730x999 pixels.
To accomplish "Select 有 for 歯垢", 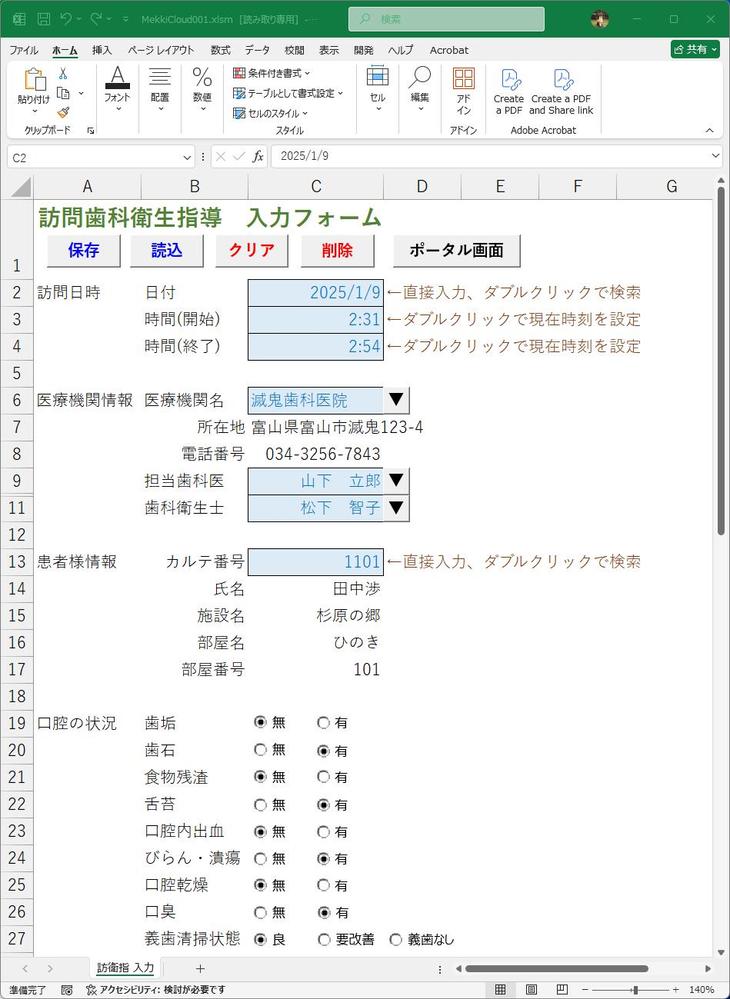I will (x=324, y=723).
